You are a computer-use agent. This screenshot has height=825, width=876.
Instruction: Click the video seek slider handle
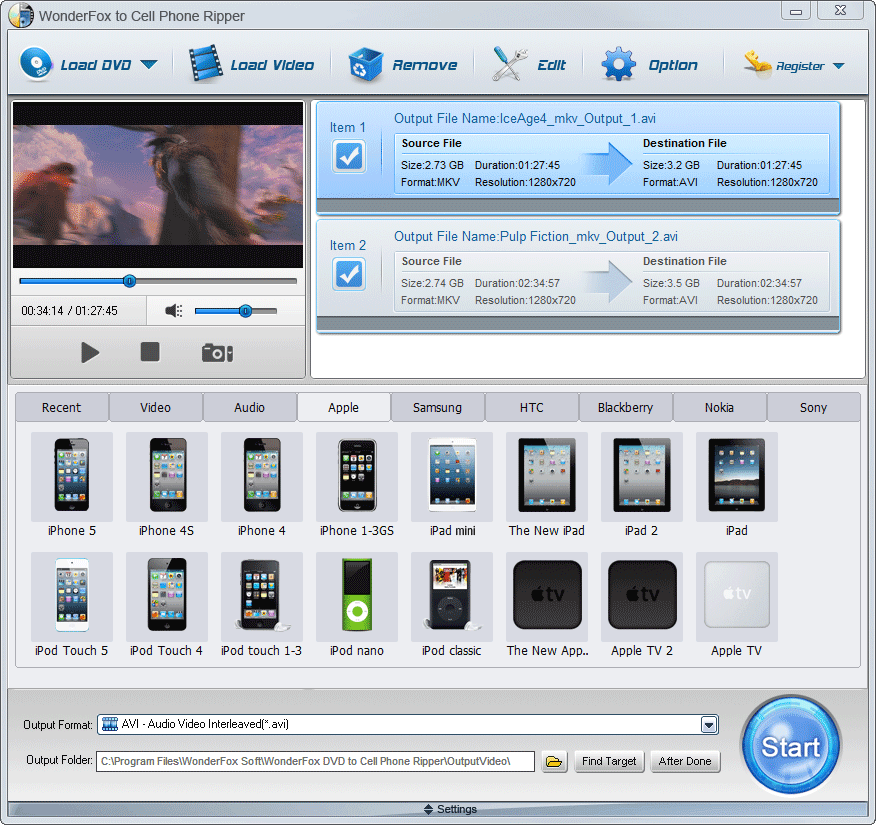tap(130, 281)
